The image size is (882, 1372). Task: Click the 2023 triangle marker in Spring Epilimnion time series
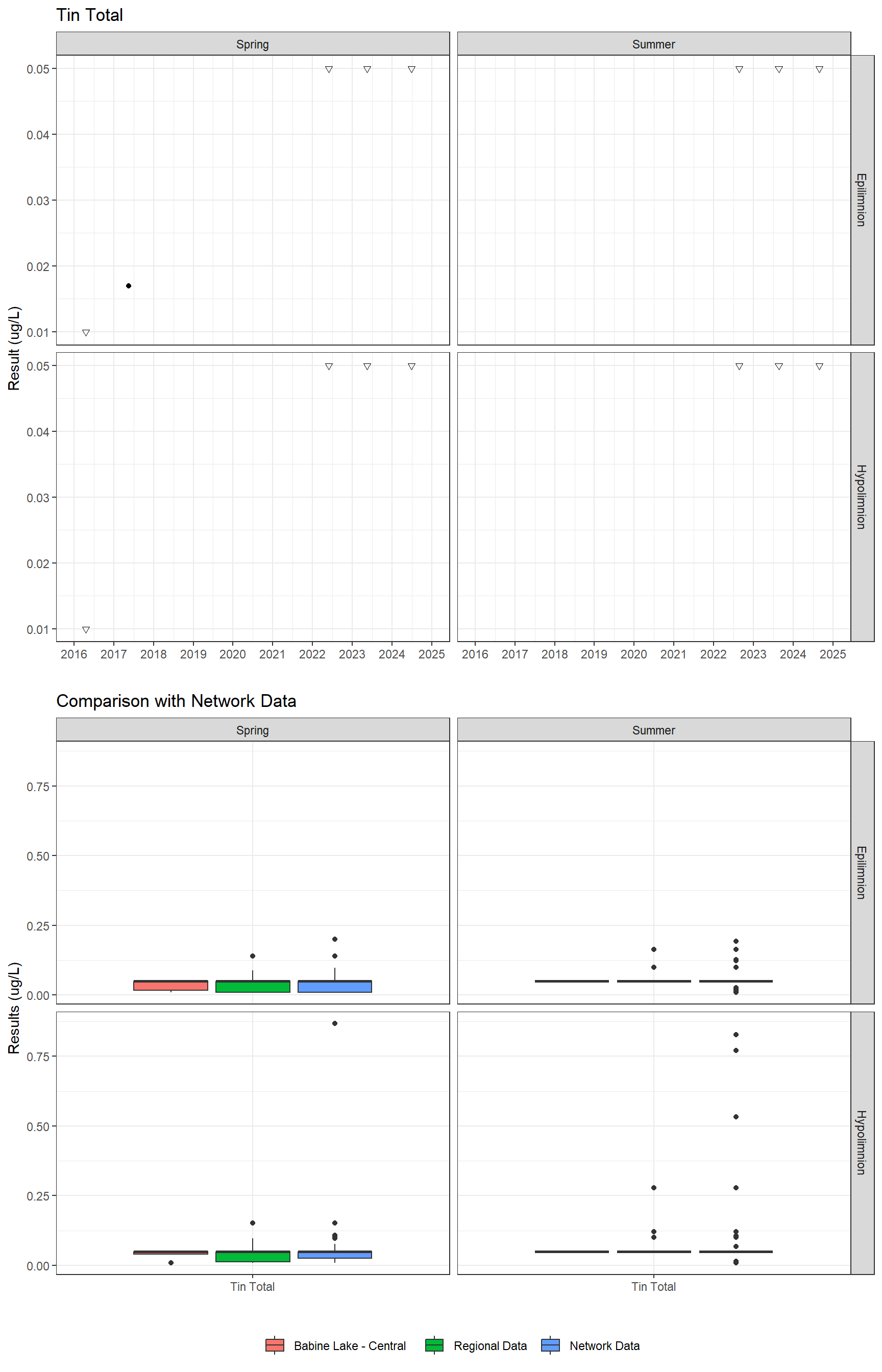pyautogui.click(x=367, y=69)
